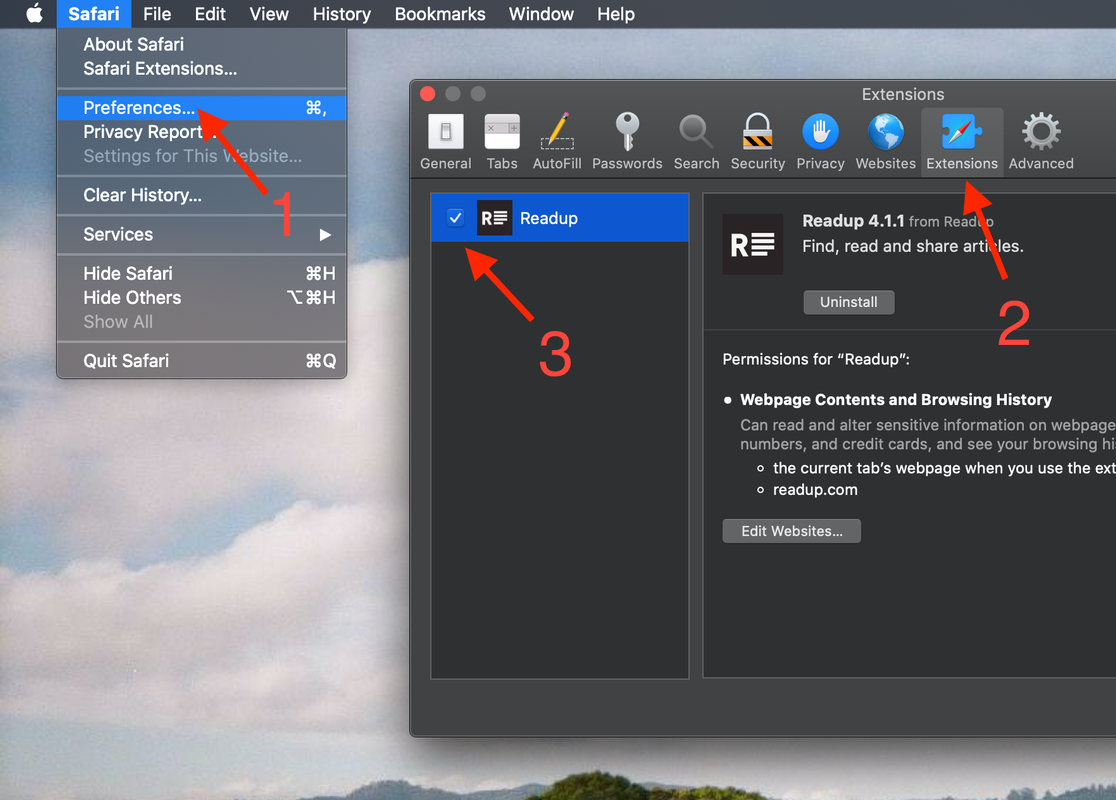Select the Extensions compass pane
This screenshot has height=800, width=1116.
click(962, 142)
